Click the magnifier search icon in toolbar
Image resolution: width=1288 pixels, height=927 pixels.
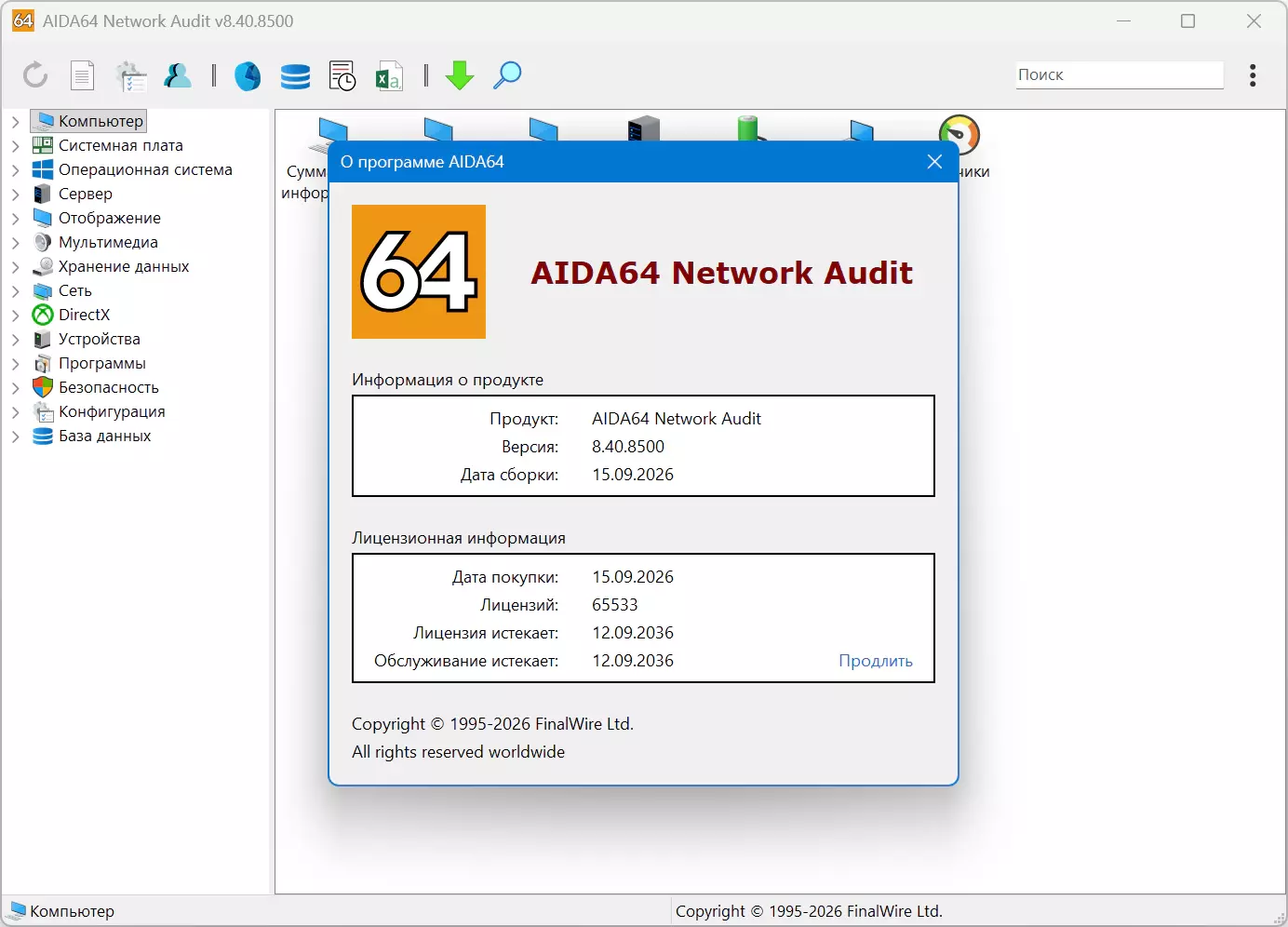pos(507,75)
